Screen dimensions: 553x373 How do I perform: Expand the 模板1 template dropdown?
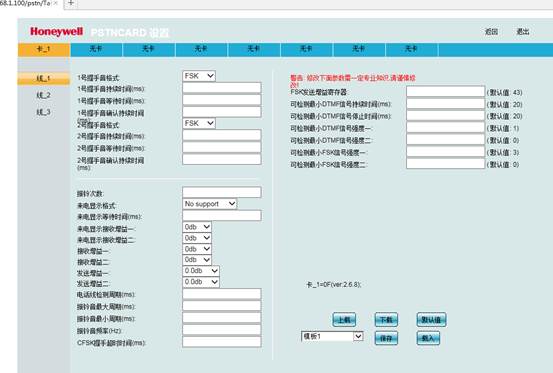click(x=332, y=336)
